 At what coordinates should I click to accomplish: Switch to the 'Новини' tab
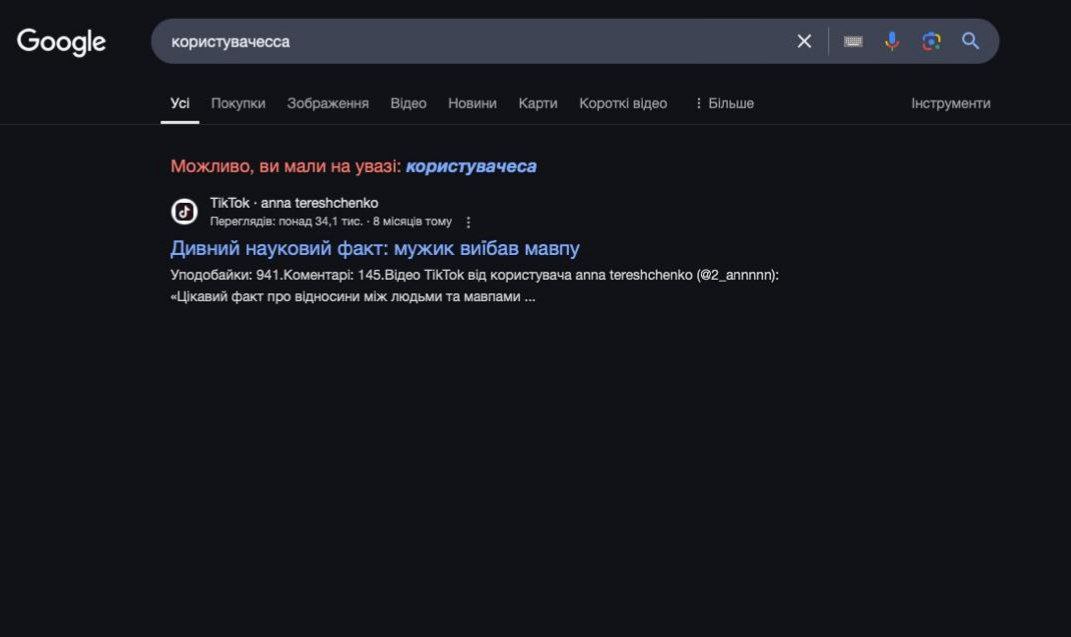point(472,103)
